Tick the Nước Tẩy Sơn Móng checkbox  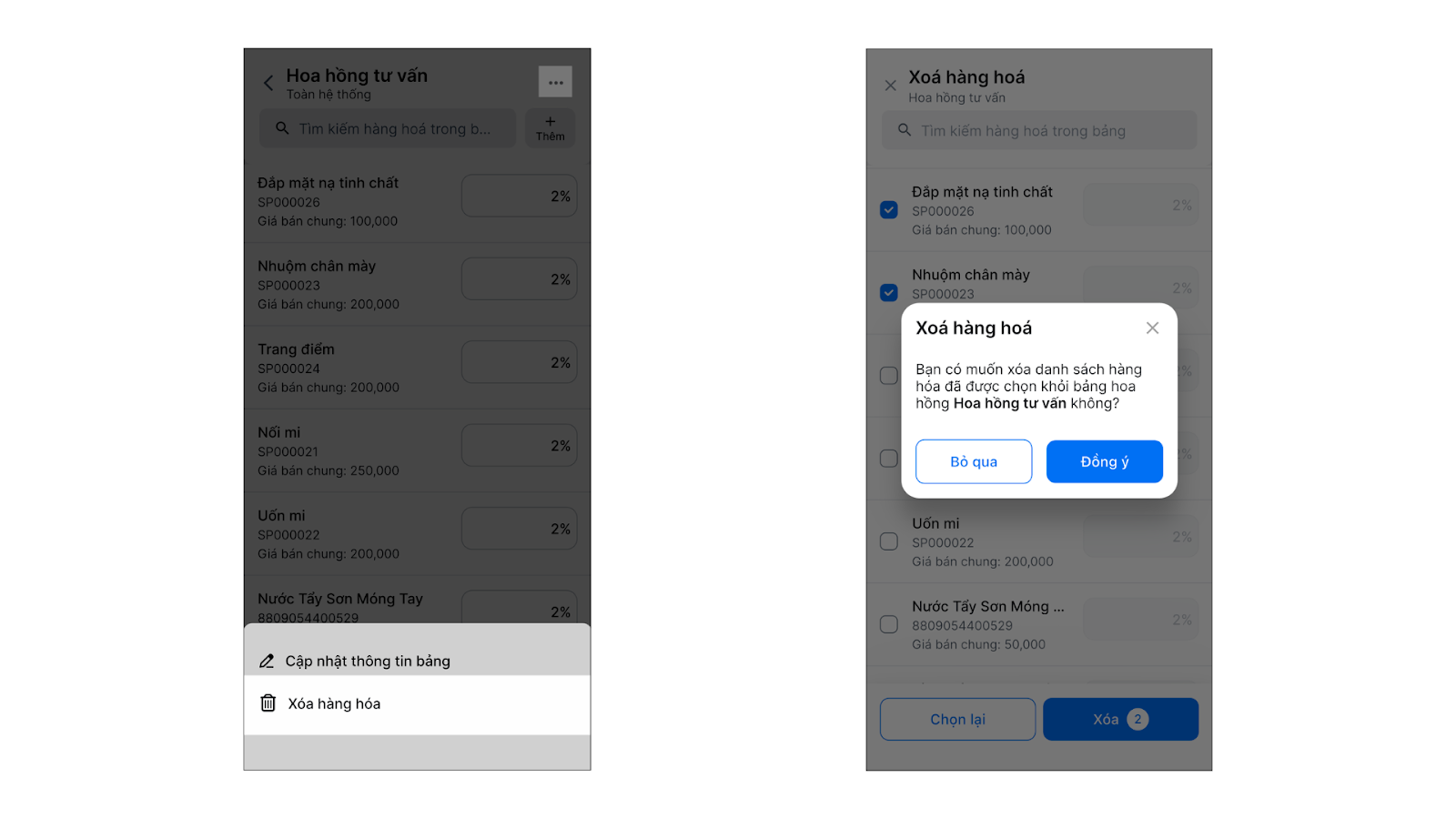[889, 624]
